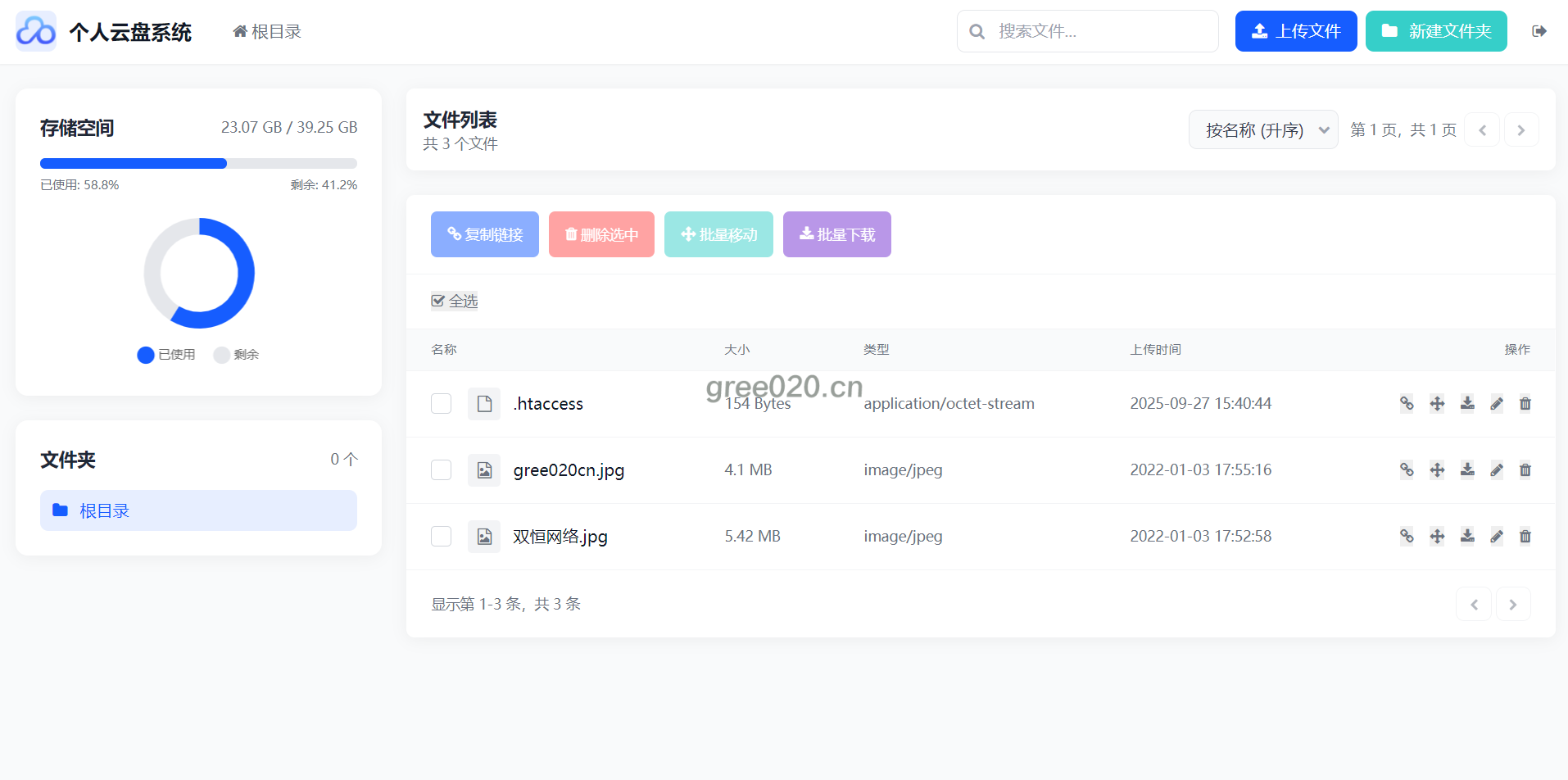Go to next page via top chevron
This screenshot has height=780, width=1568.
[x=1521, y=130]
